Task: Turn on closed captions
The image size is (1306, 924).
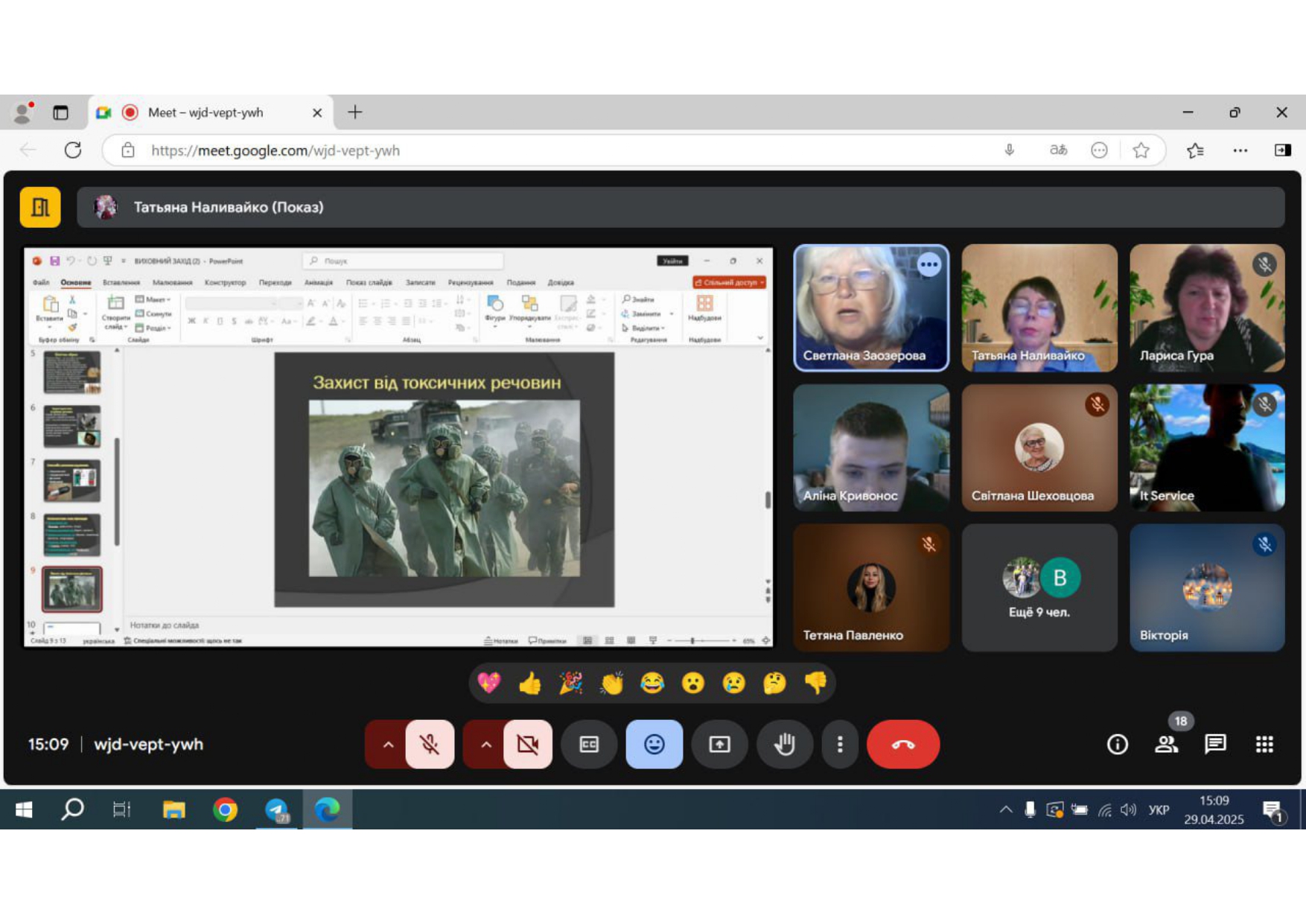Action: click(589, 744)
